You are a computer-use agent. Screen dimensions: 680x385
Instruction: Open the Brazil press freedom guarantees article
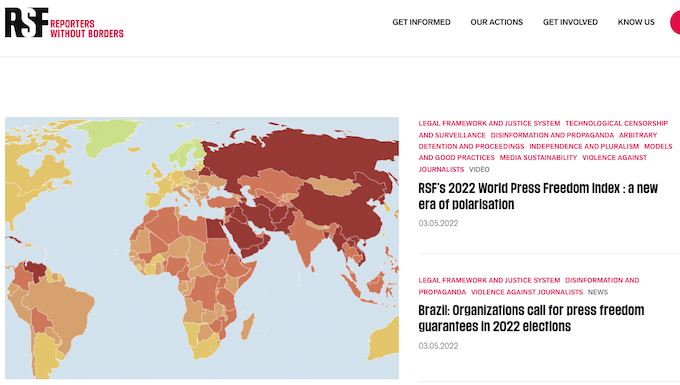[x=531, y=318]
